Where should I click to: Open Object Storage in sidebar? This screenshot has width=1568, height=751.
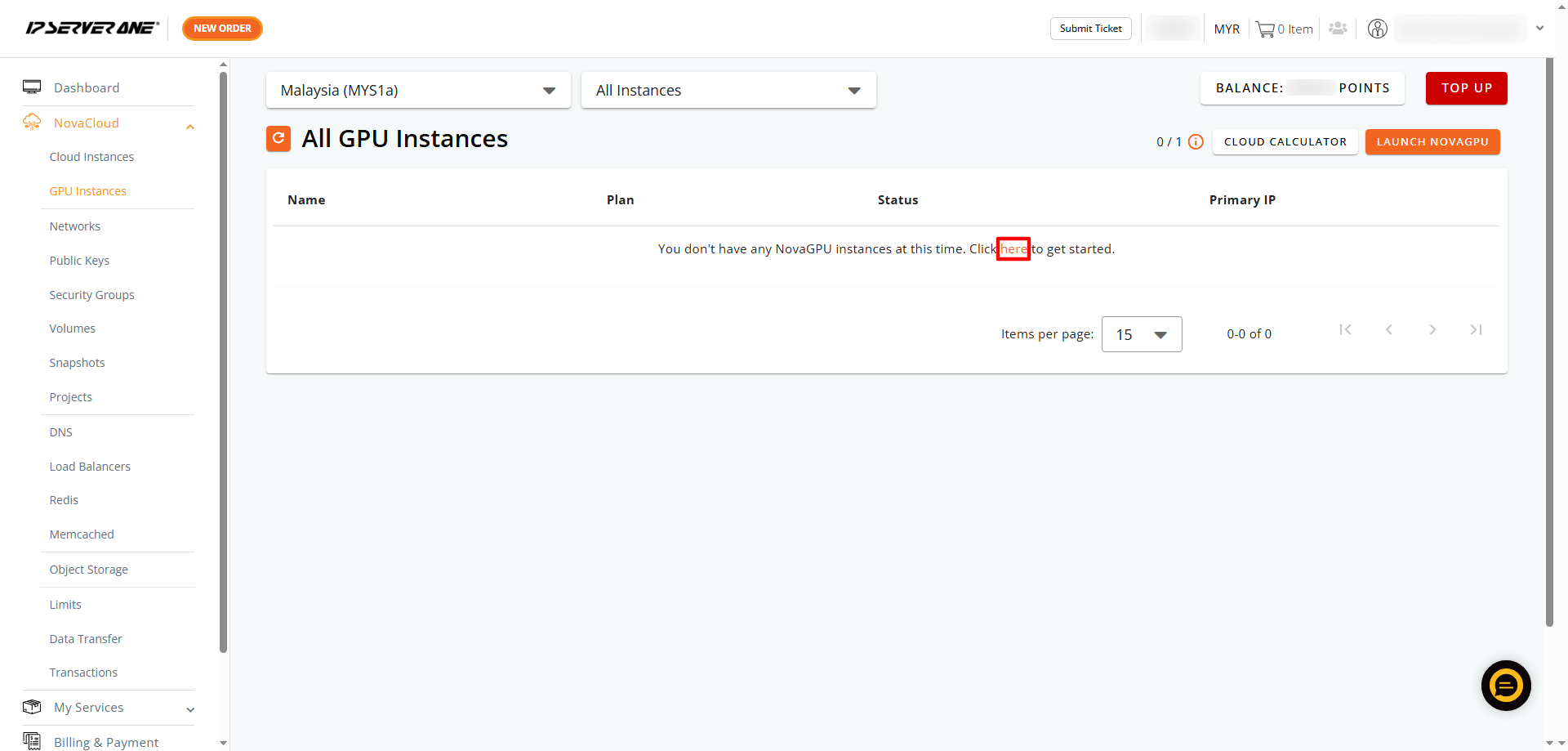click(x=88, y=570)
